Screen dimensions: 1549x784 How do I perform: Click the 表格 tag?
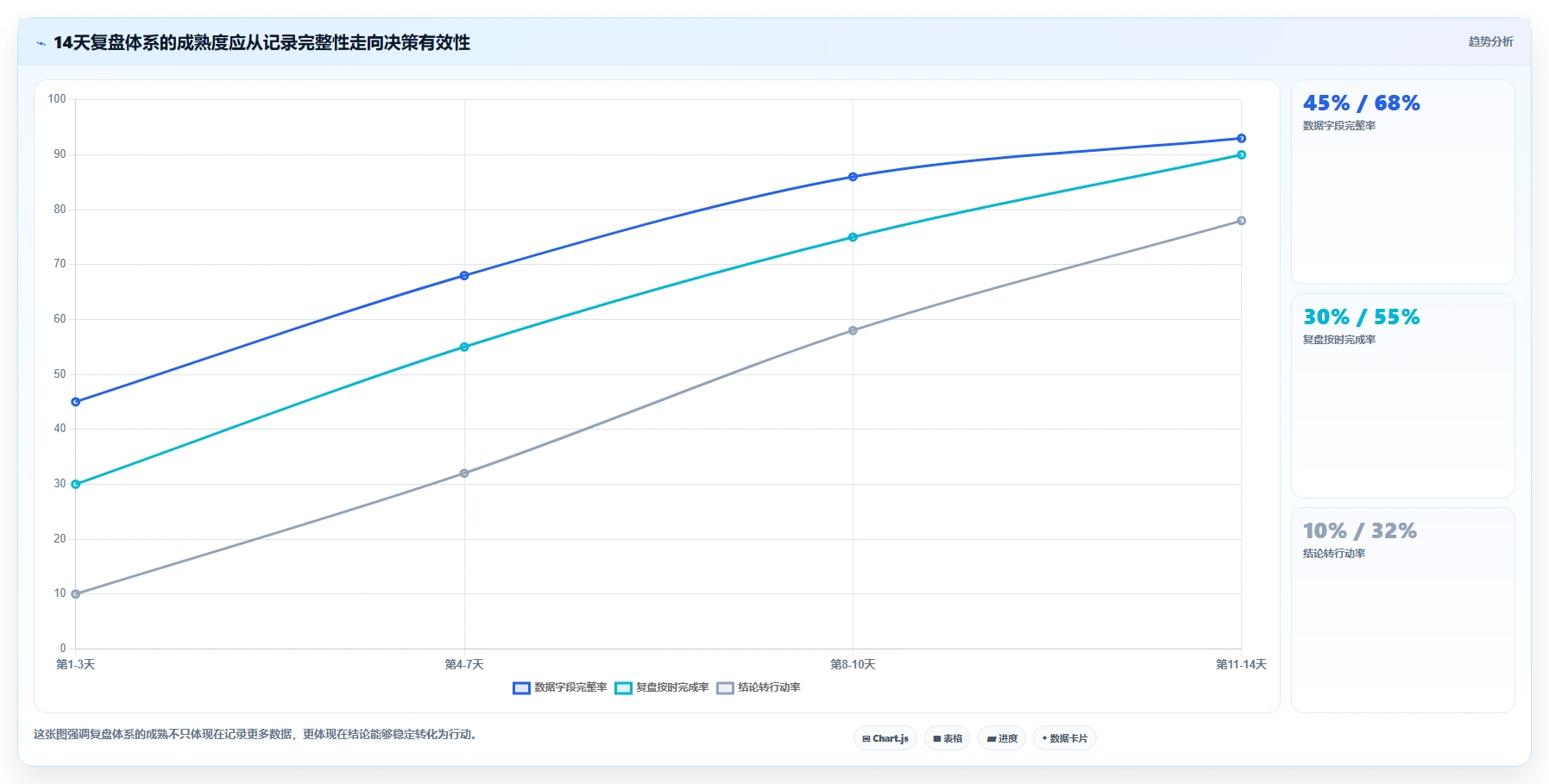pos(948,738)
